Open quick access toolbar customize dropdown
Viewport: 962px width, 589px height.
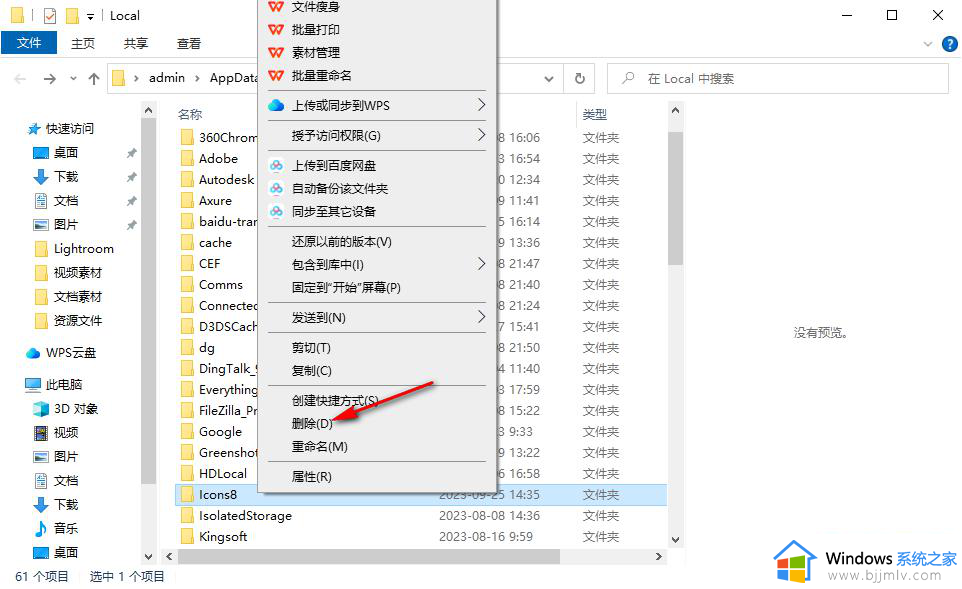[90, 17]
